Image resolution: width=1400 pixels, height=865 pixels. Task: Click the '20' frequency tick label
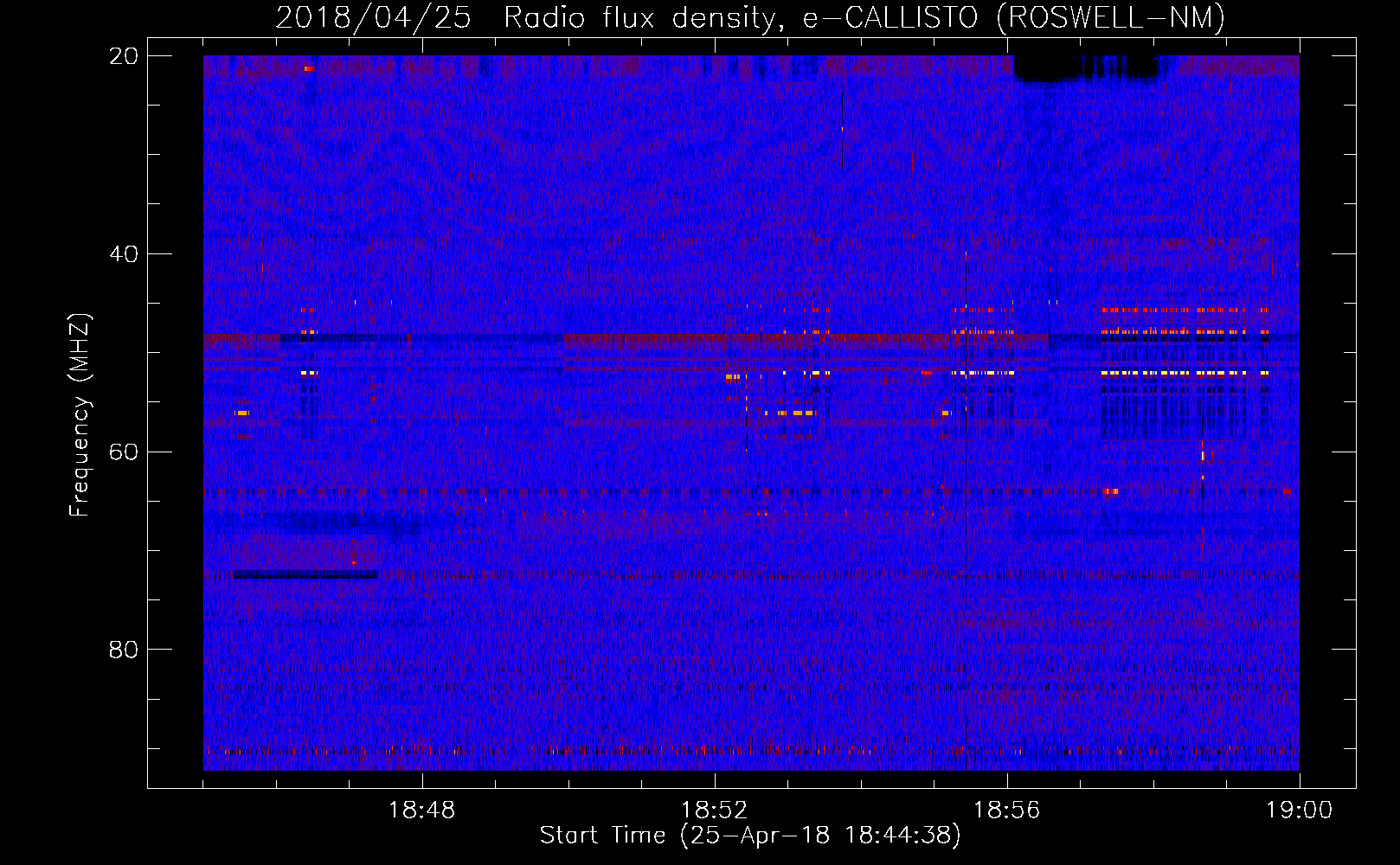(x=124, y=56)
